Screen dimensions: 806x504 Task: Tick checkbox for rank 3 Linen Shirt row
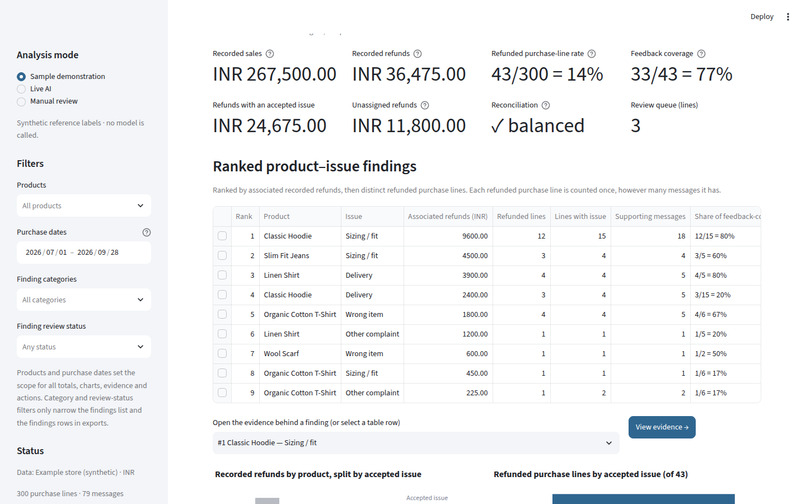222,275
